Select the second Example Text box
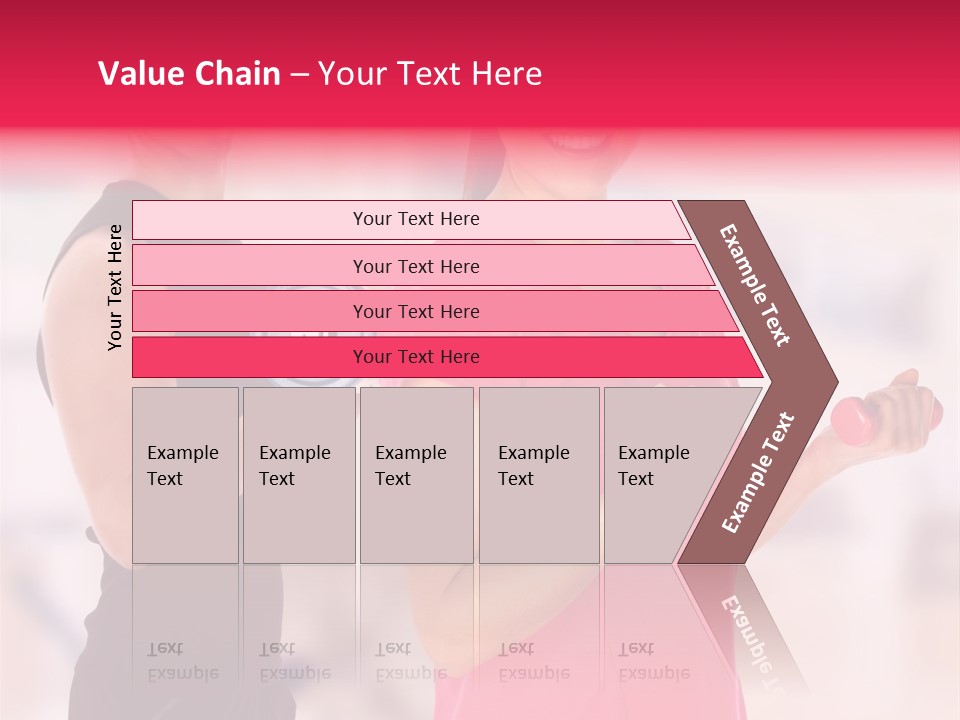The width and height of the screenshot is (960, 720). tap(299, 475)
